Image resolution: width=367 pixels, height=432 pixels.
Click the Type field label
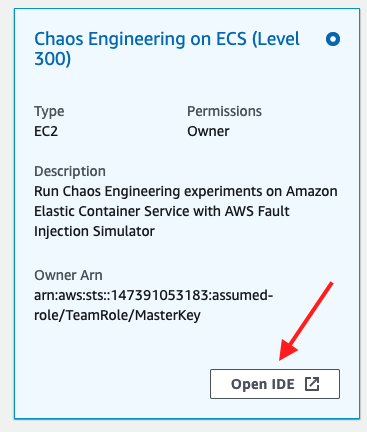49,112
